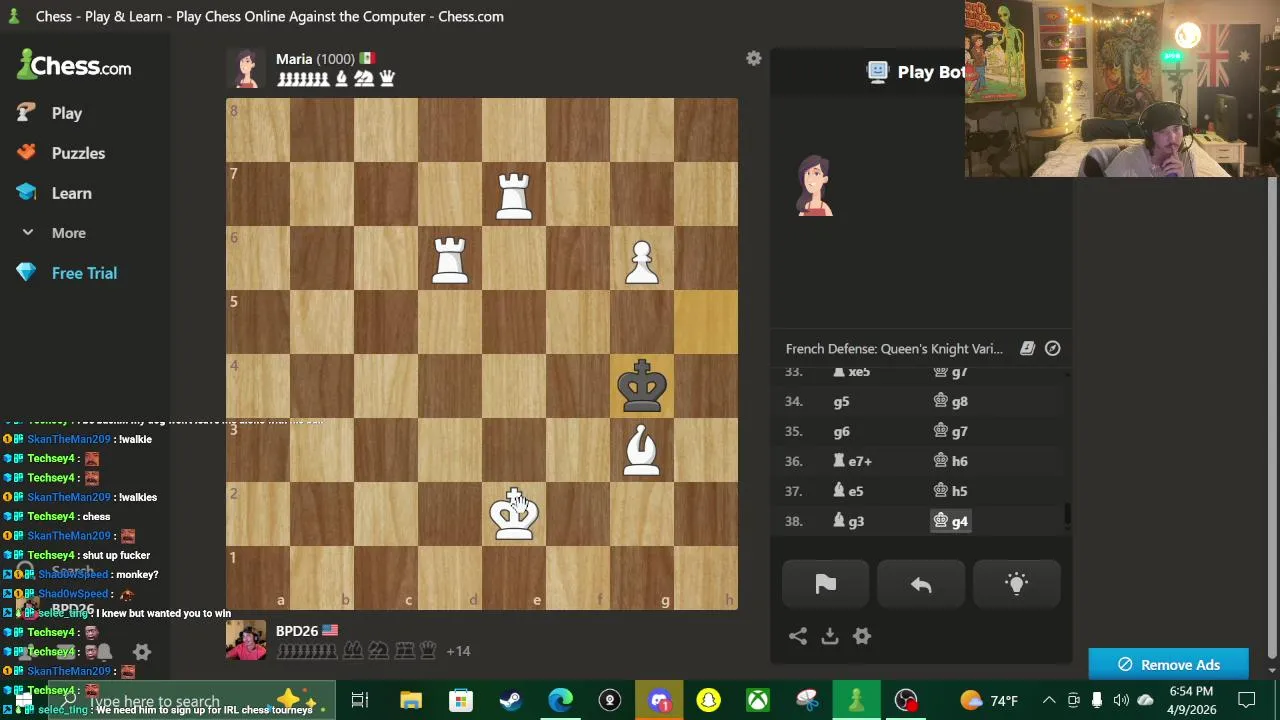Click the compass explorer icon beside opening name
Screen dimensions: 1280x720
point(1053,348)
